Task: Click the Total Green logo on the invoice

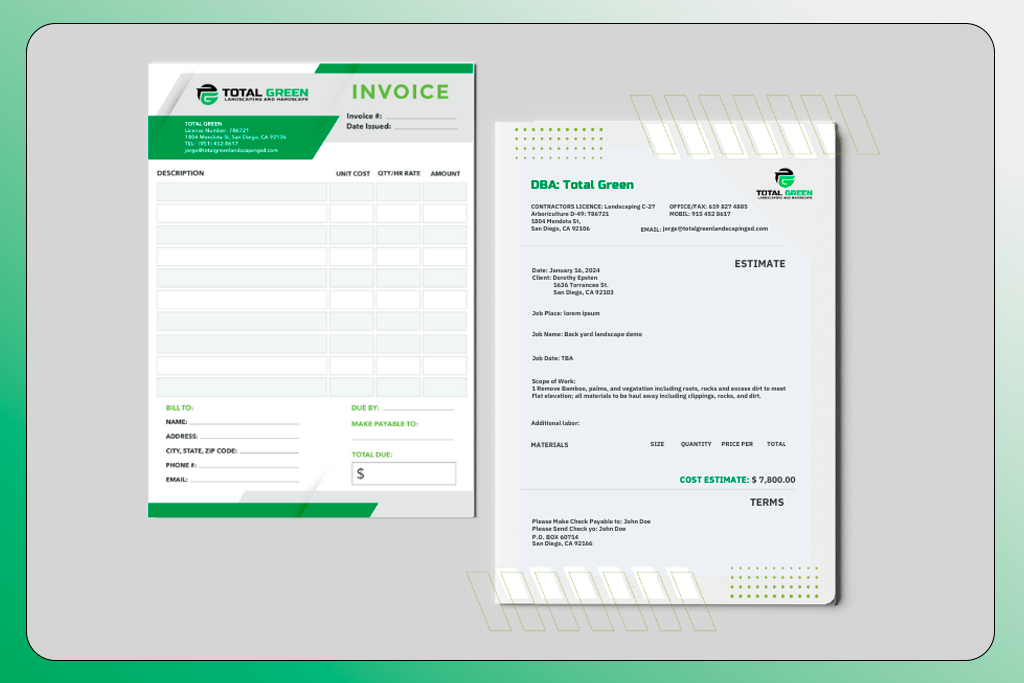Action: pyautogui.click(x=252, y=94)
